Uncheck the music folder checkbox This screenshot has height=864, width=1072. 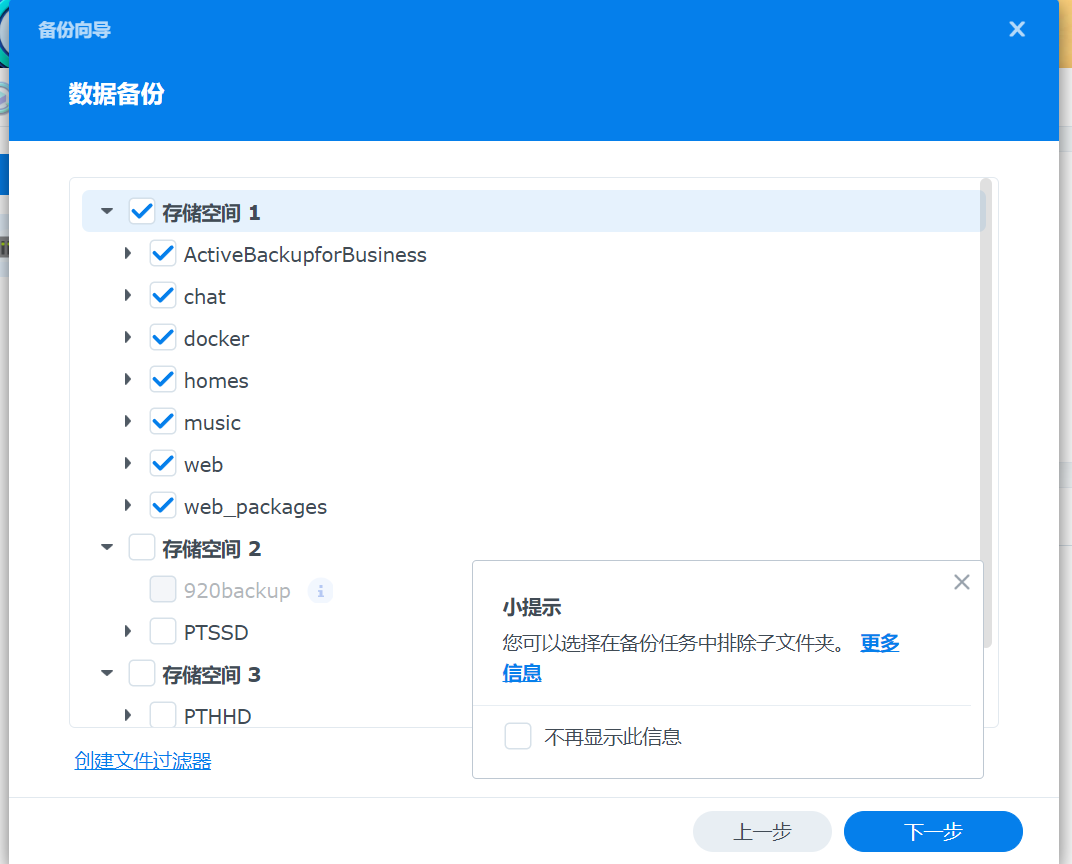pos(163,422)
